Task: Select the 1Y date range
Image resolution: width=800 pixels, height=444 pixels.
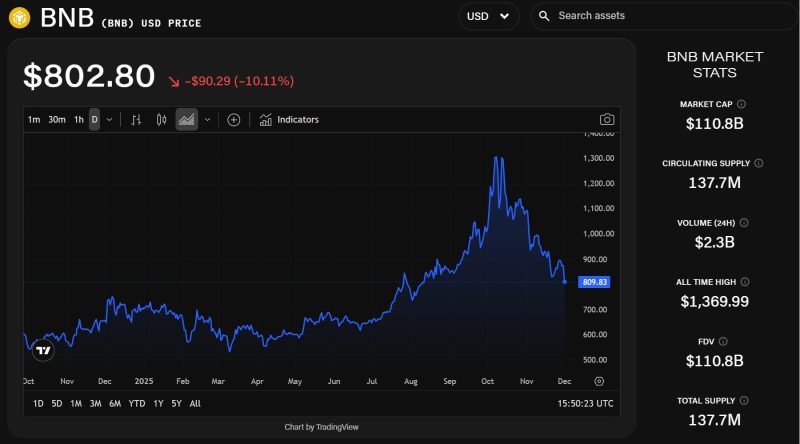Action: coord(158,403)
